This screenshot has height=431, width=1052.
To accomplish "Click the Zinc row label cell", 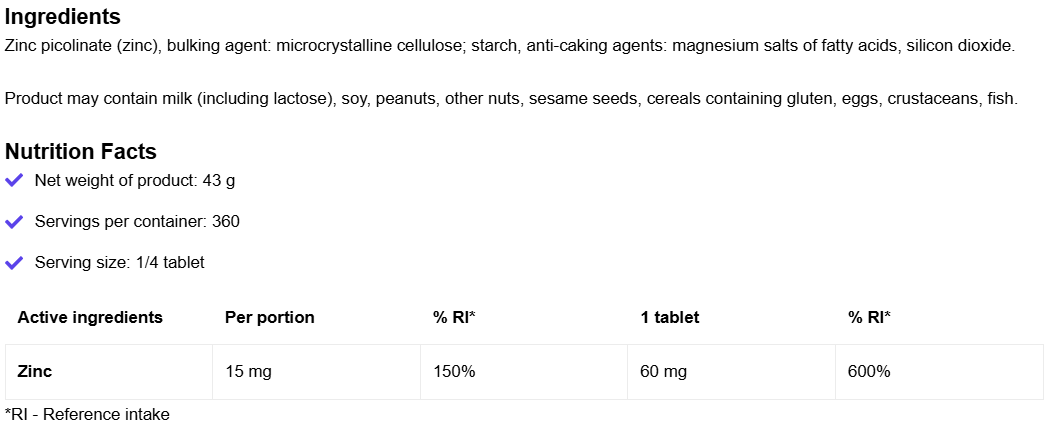I will (35, 372).
